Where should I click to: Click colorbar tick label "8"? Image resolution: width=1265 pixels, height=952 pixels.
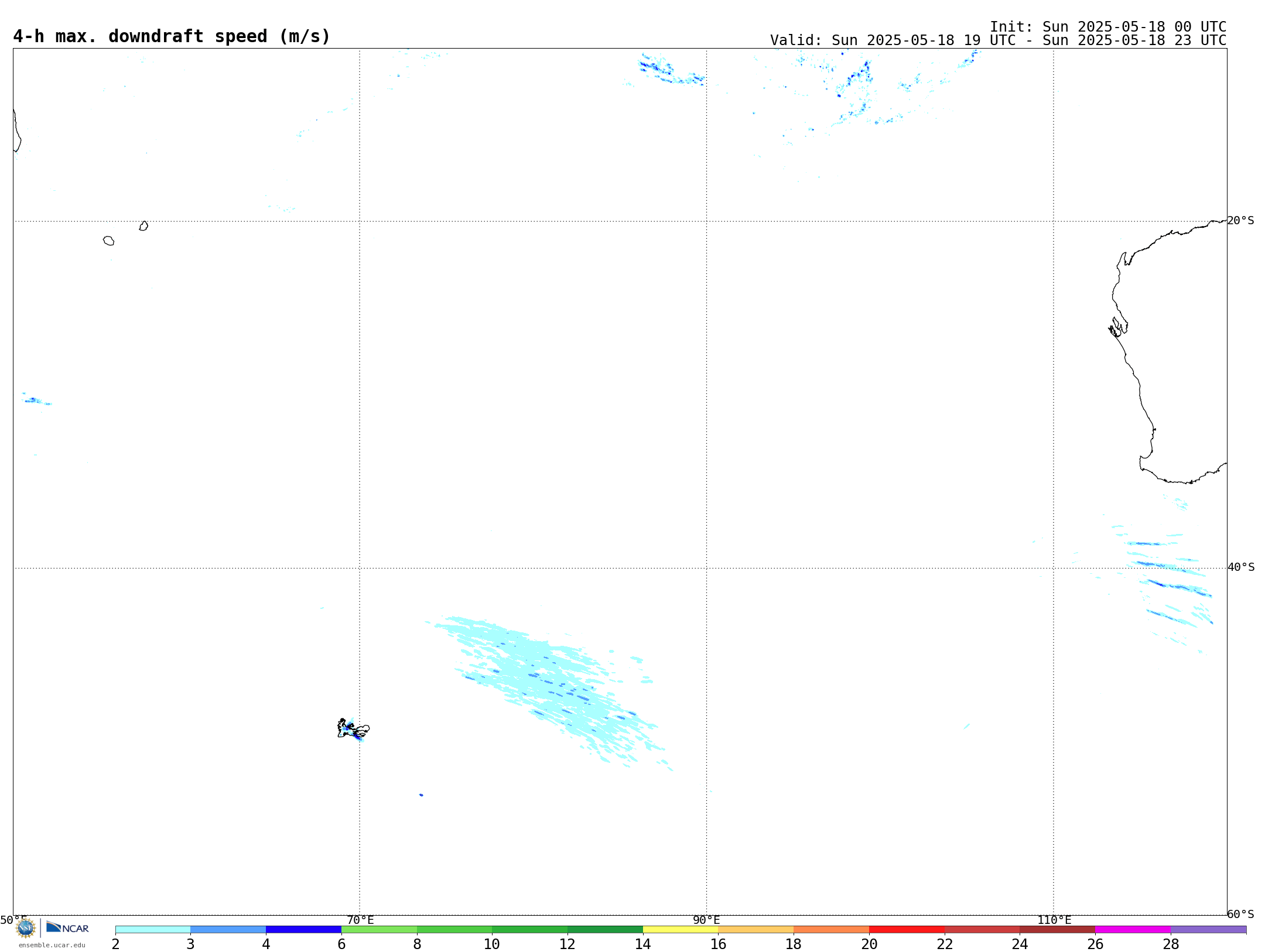[417, 944]
